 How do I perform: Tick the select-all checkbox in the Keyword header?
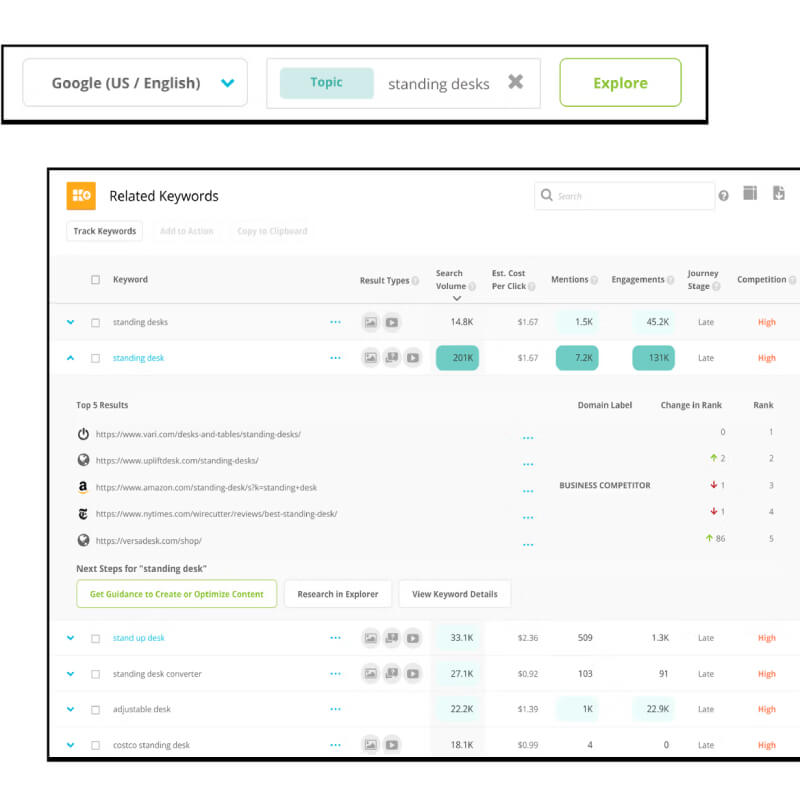(95, 280)
